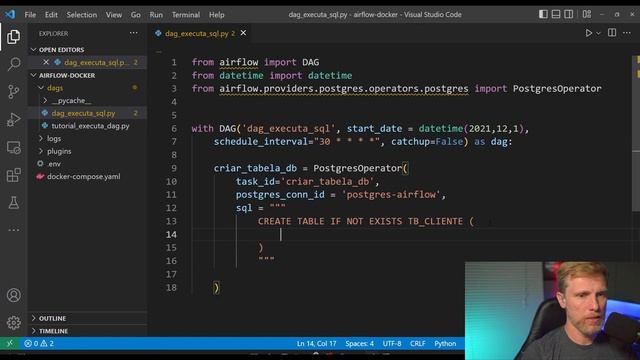Screen dimensions: 640x360
Task: Open the Terminal menu
Action: (x=186, y=15)
